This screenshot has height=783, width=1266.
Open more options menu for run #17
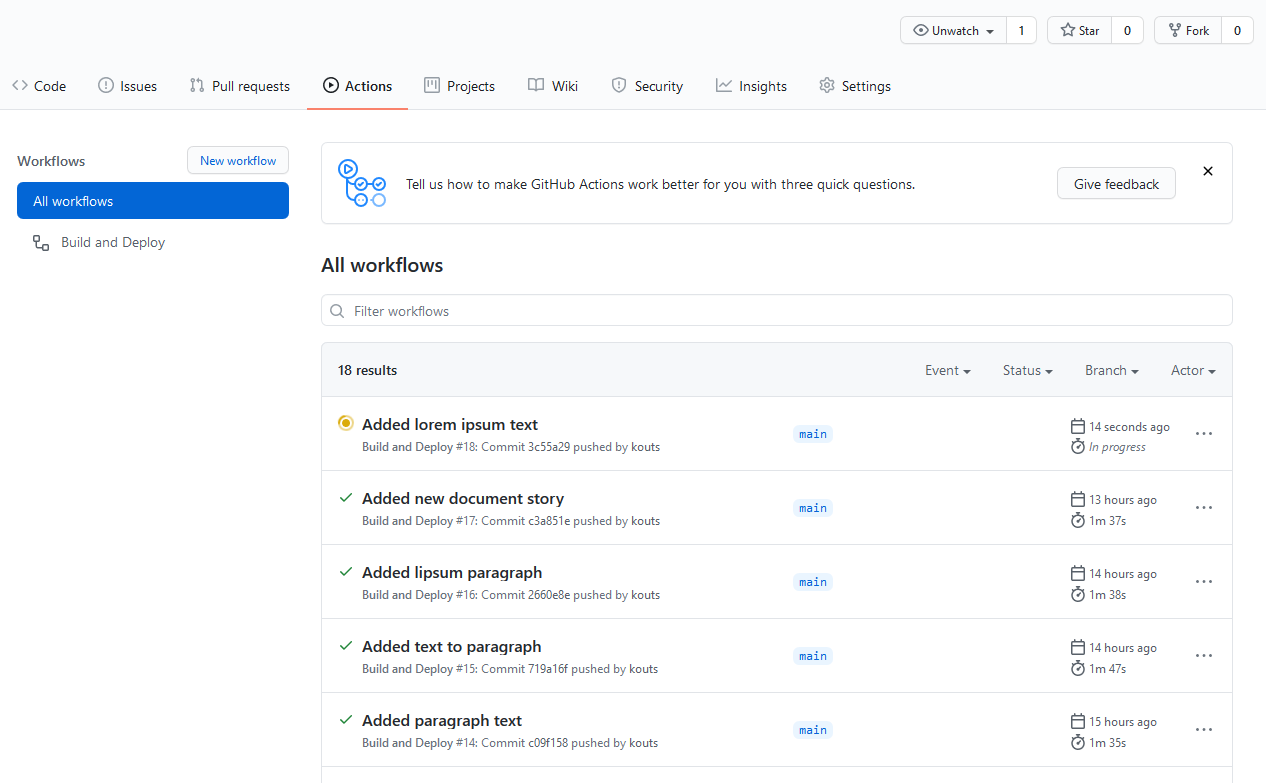click(1204, 508)
